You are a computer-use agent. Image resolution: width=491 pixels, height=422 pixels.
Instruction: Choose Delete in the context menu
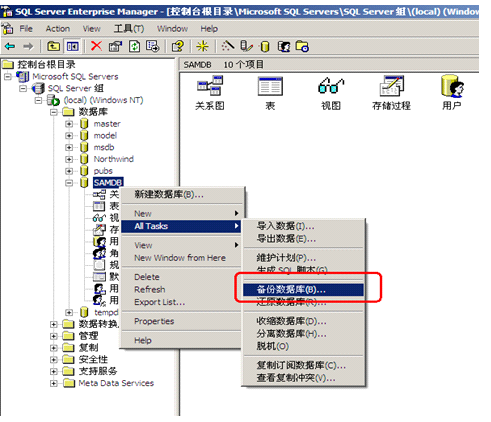pyautogui.click(x=182, y=277)
